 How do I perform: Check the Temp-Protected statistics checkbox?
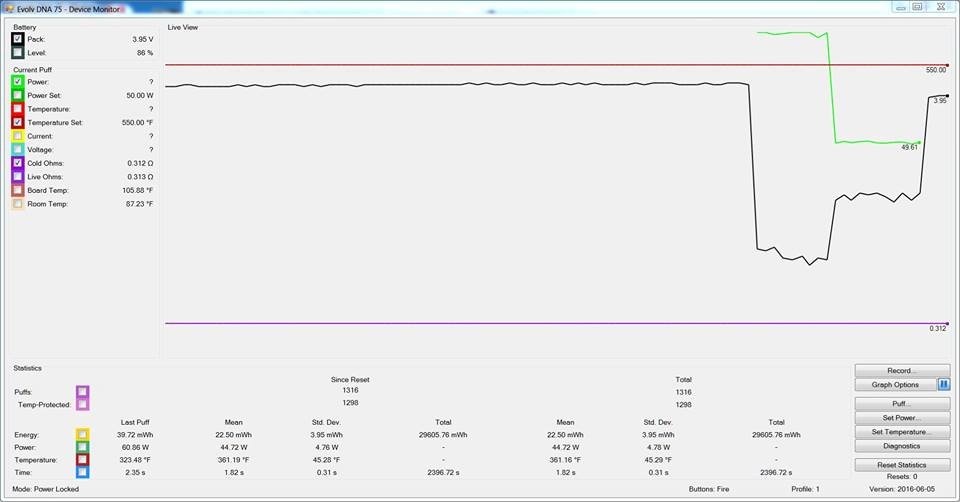83,404
